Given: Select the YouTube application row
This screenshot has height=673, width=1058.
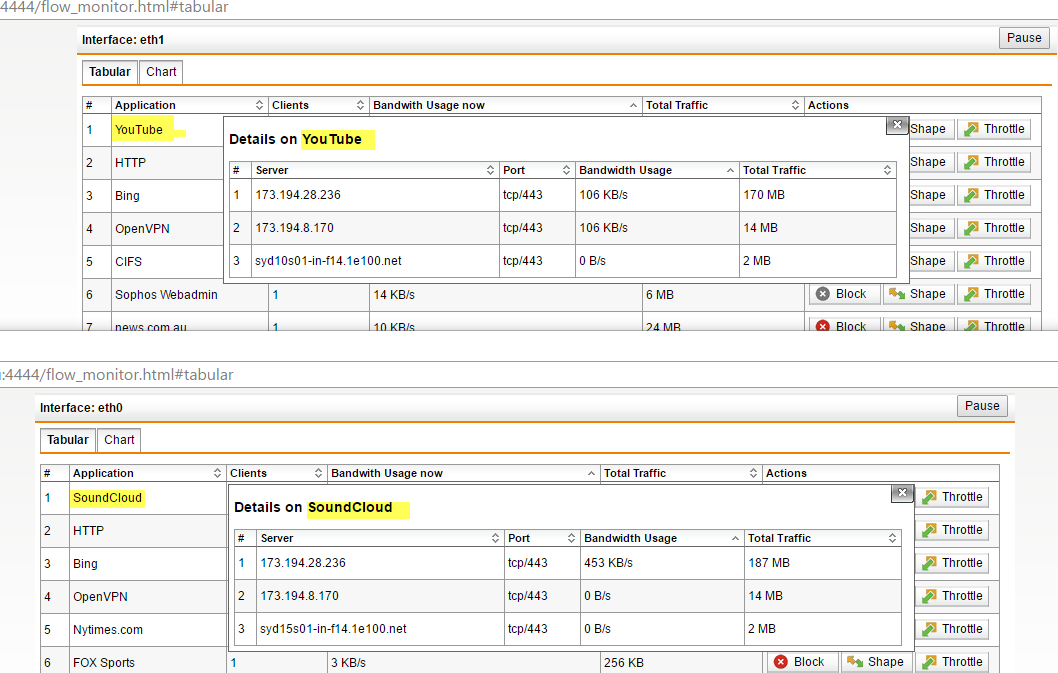Looking at the screenshot, I should point(139,130).
